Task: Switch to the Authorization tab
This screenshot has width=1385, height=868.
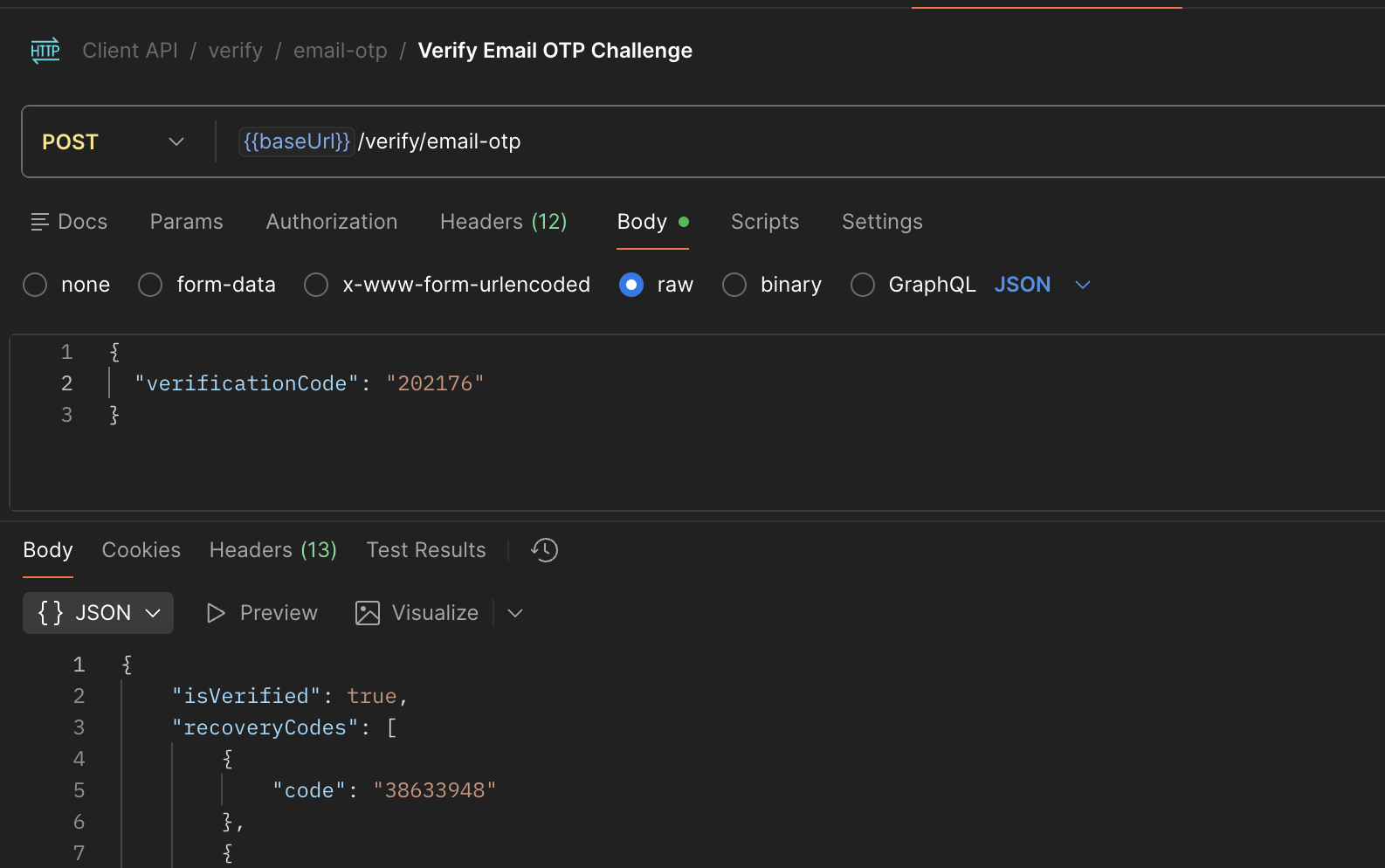Action: click(332, 222)
